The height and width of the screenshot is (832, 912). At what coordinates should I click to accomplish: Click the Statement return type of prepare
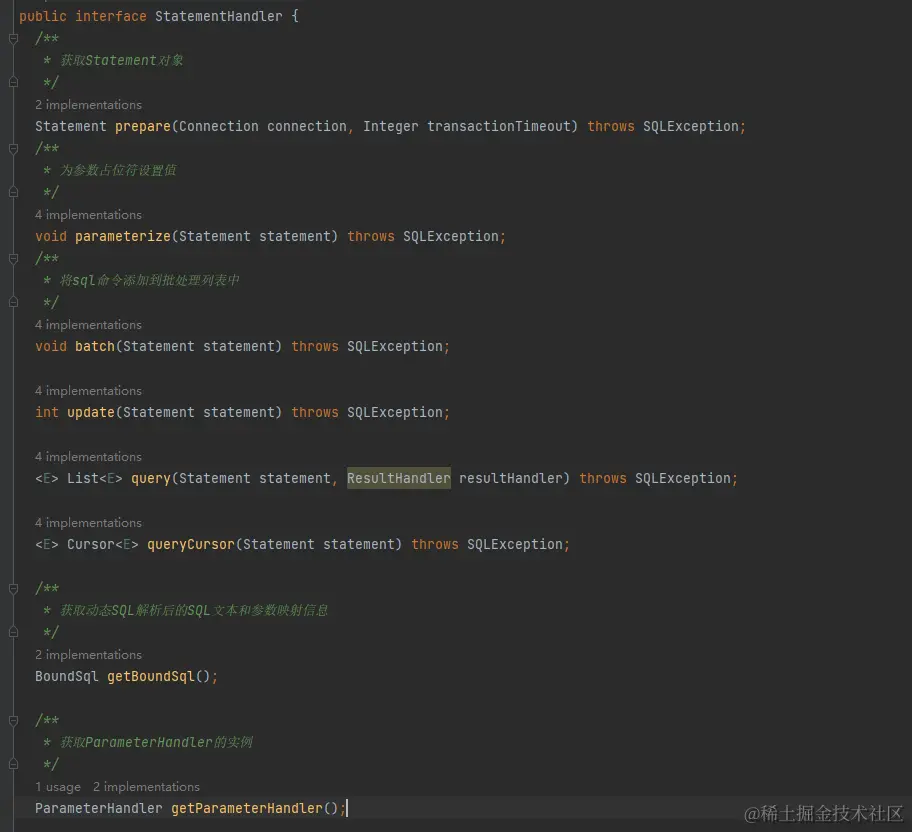pos(71,126)
